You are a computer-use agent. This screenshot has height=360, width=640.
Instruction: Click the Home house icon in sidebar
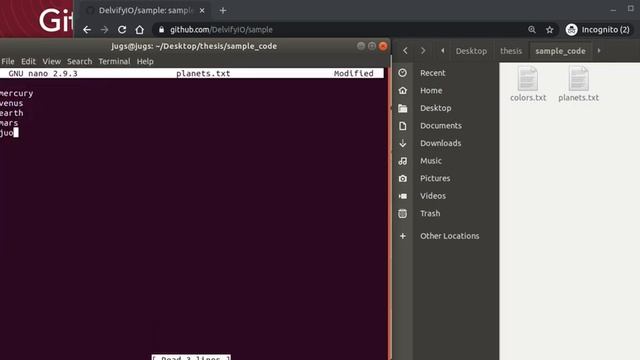(402, 91)
